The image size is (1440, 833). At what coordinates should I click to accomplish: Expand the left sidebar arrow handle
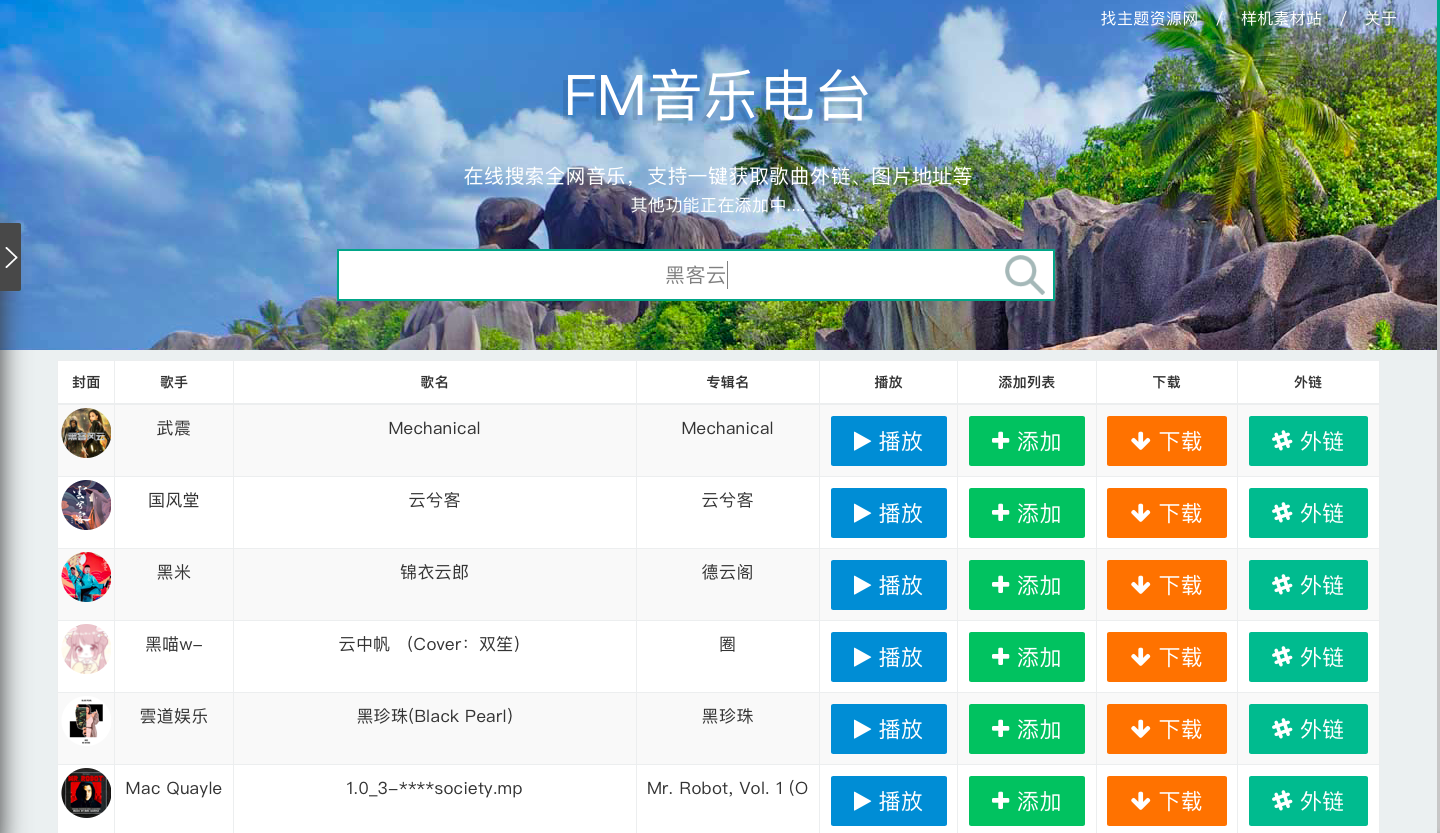tap(10, 257)
